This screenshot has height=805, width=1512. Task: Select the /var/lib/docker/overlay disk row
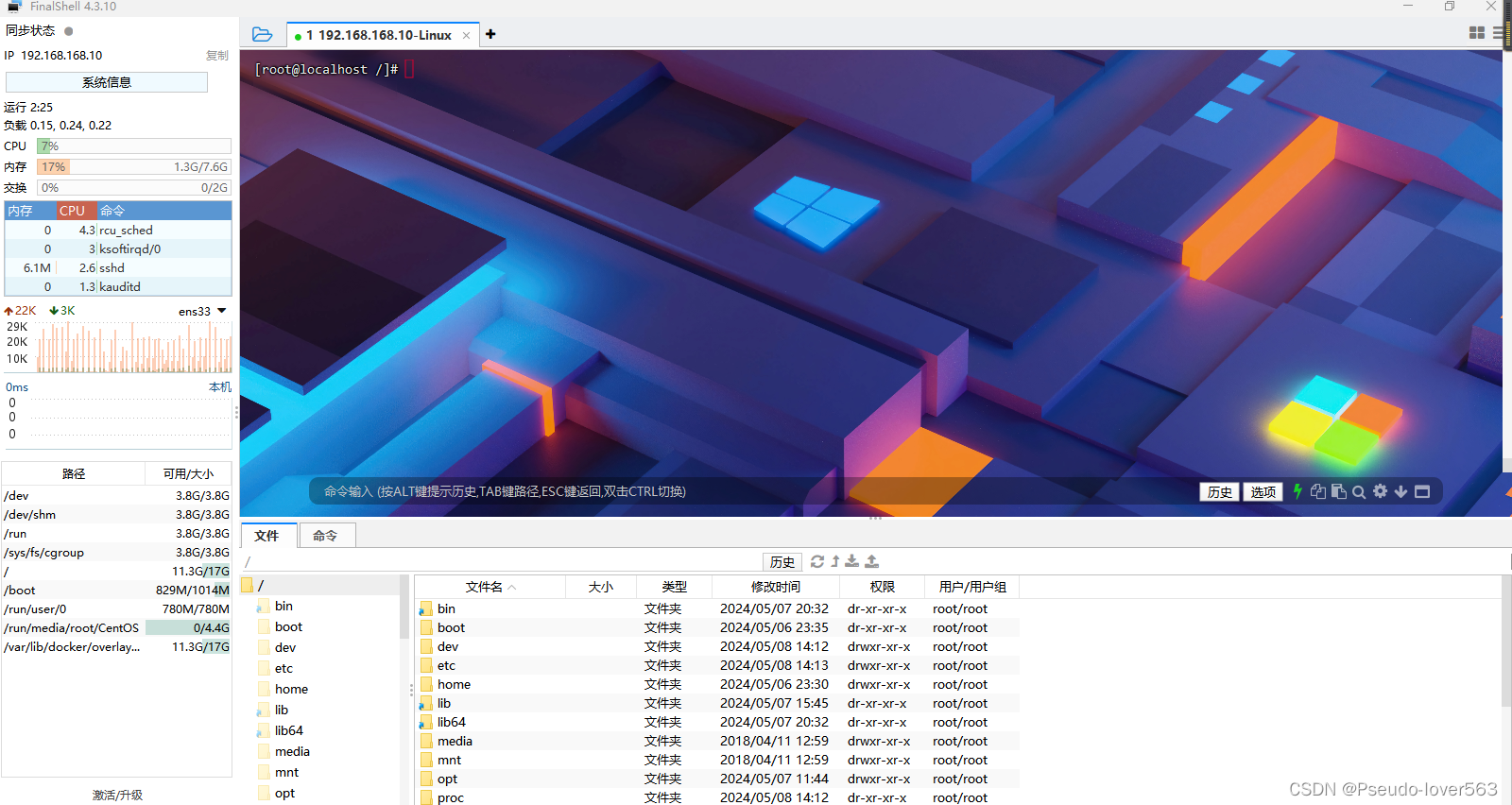point(116,647)
